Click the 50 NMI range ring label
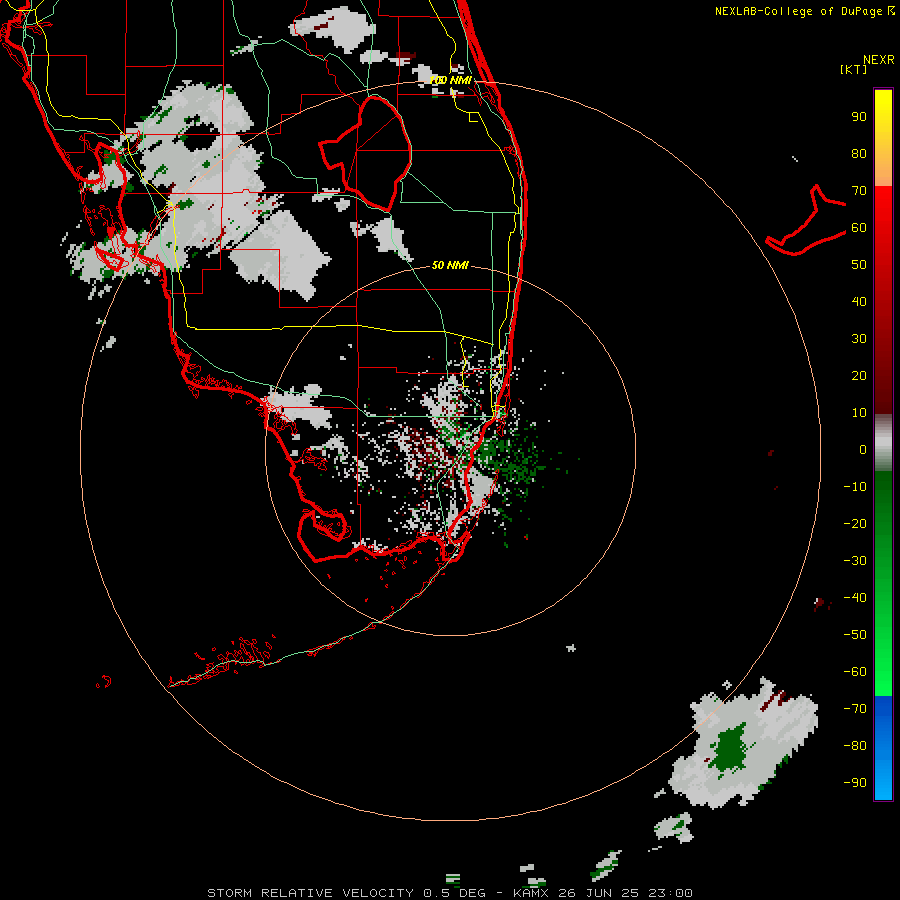This screenshot has width=900, height=900. pos(450,265)
